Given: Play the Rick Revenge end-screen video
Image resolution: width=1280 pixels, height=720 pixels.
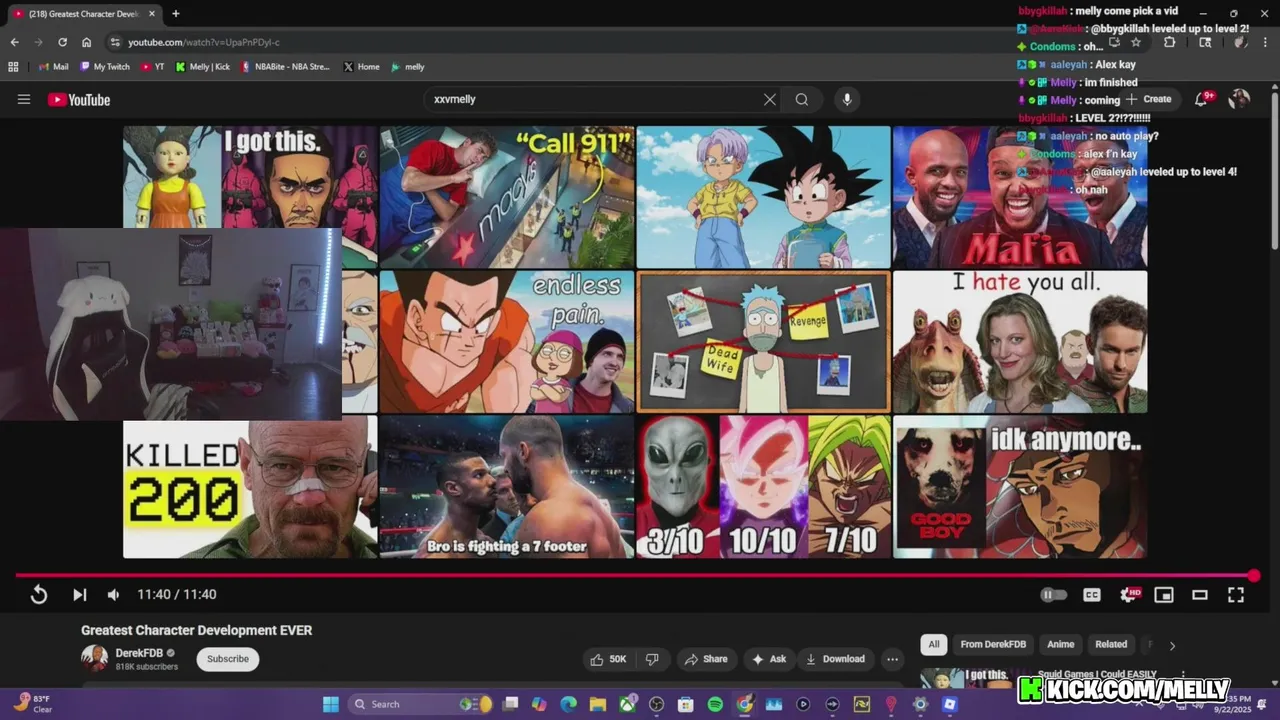Looking at the screenshot, I should [763, 342].
